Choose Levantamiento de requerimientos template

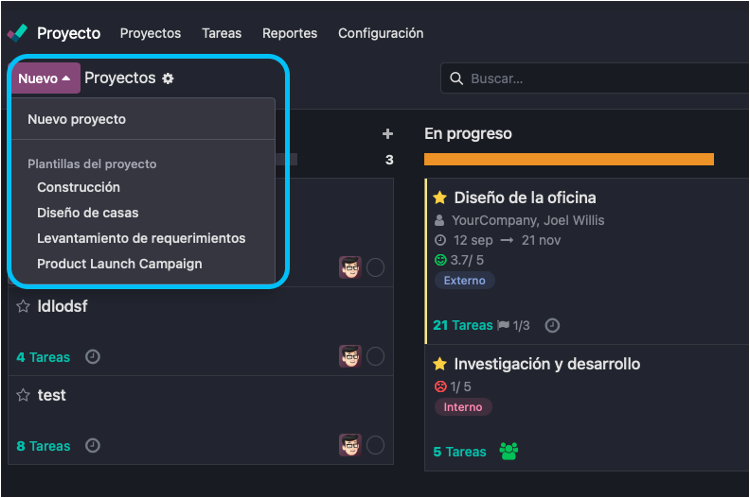(x=143, y=238)
